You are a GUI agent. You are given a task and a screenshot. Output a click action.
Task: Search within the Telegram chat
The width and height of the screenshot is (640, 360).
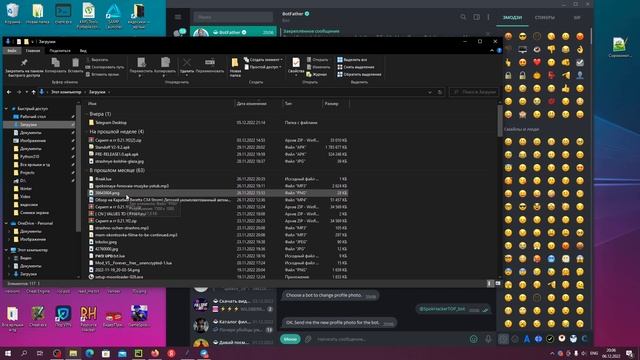pyautogui.click(x=463, y=17)
